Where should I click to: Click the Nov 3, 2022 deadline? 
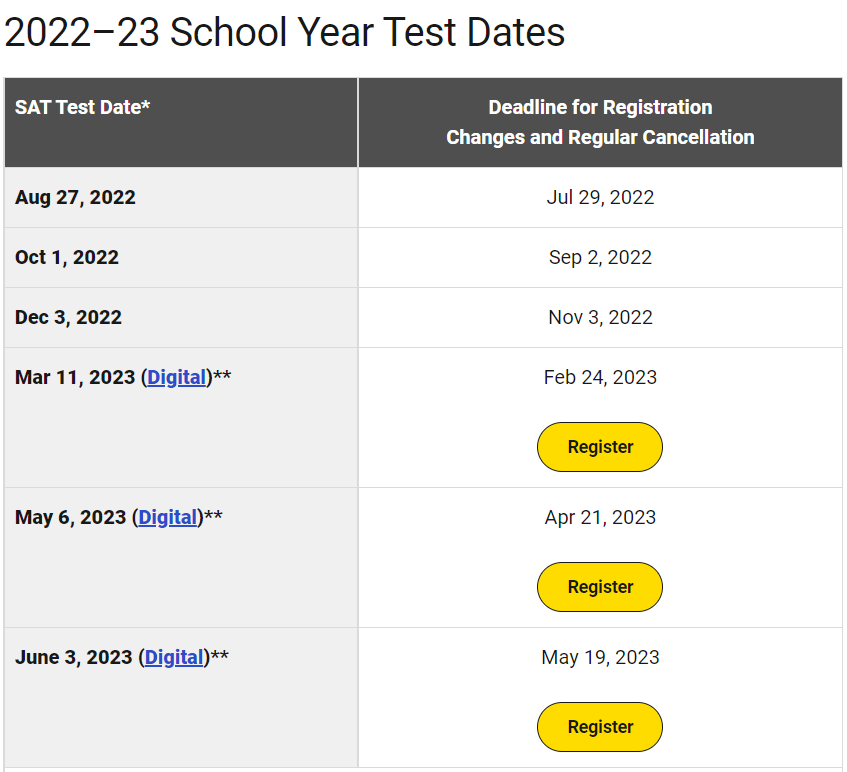600,317
